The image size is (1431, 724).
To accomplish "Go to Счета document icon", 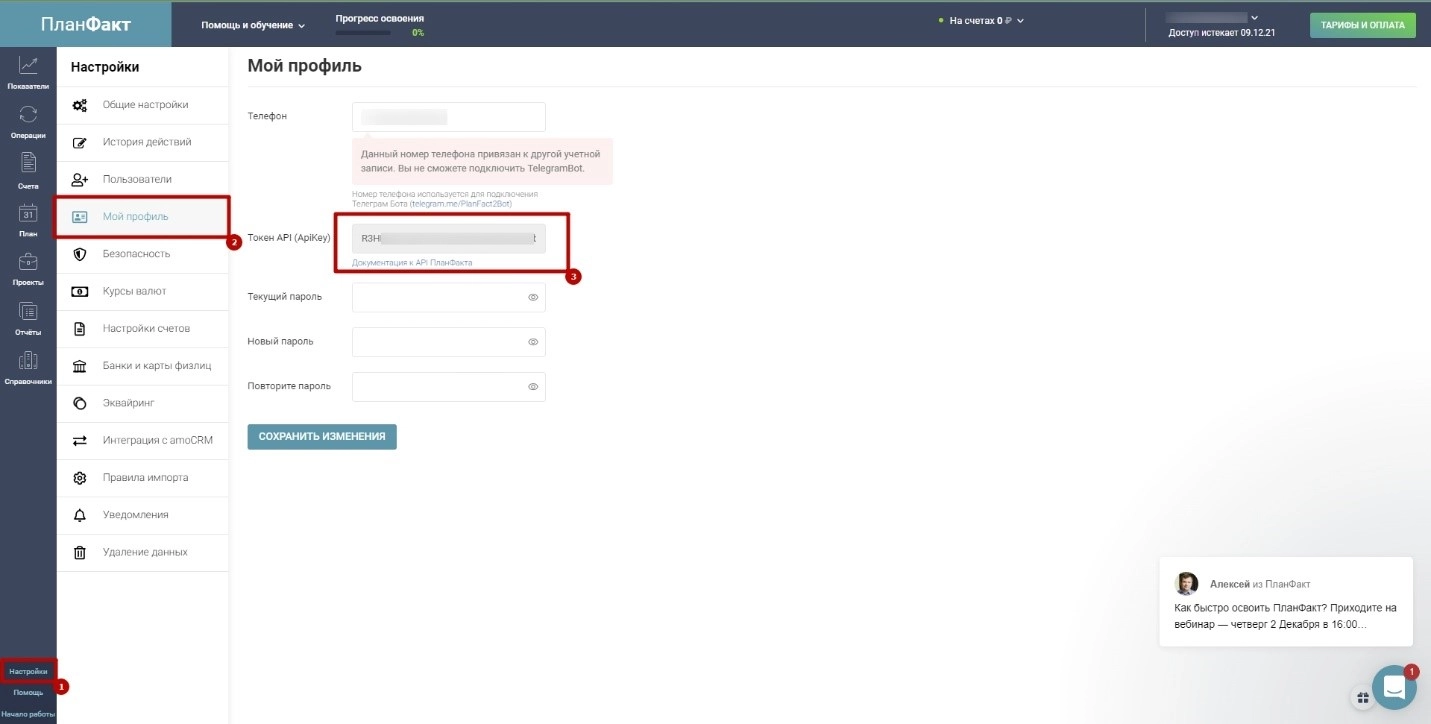I will coord(28,164).
